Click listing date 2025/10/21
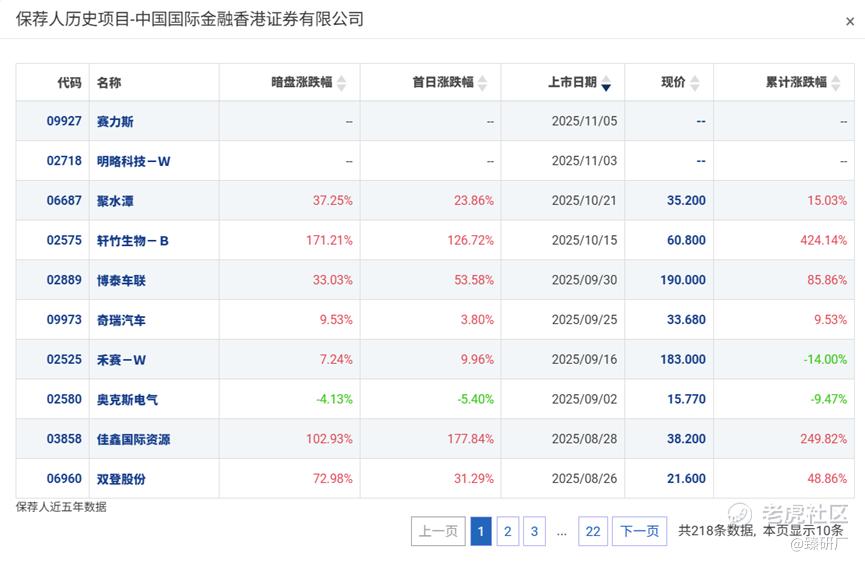 pos(584,200)
